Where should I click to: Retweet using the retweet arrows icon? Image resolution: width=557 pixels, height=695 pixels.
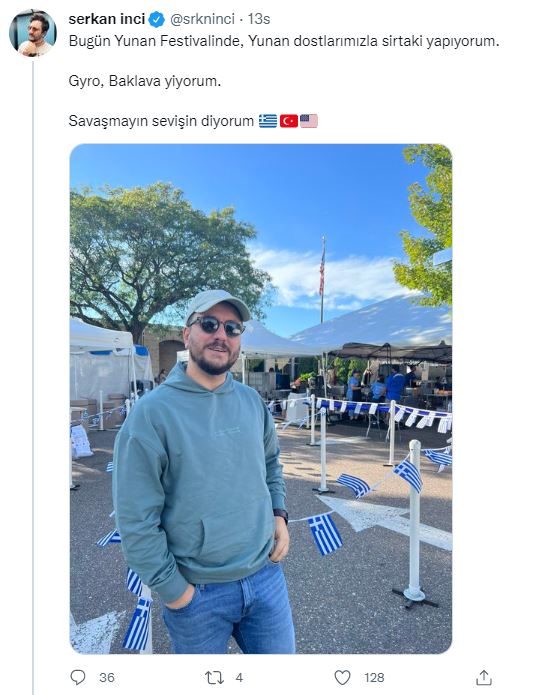pyautogui.click(x=214, y=677)
